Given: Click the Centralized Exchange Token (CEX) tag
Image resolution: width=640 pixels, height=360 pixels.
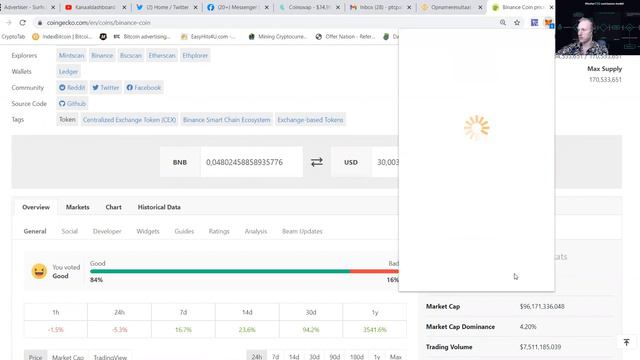Looking at the screenshot, I should click(129, 120).
